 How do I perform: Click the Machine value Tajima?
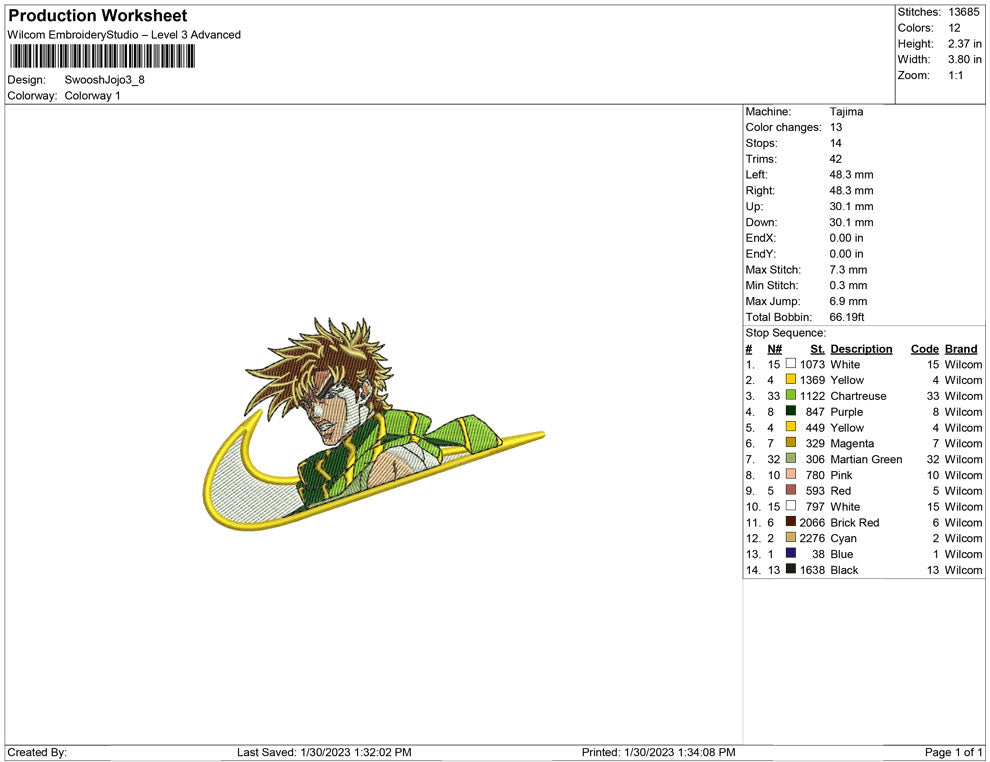pos(846,112)
